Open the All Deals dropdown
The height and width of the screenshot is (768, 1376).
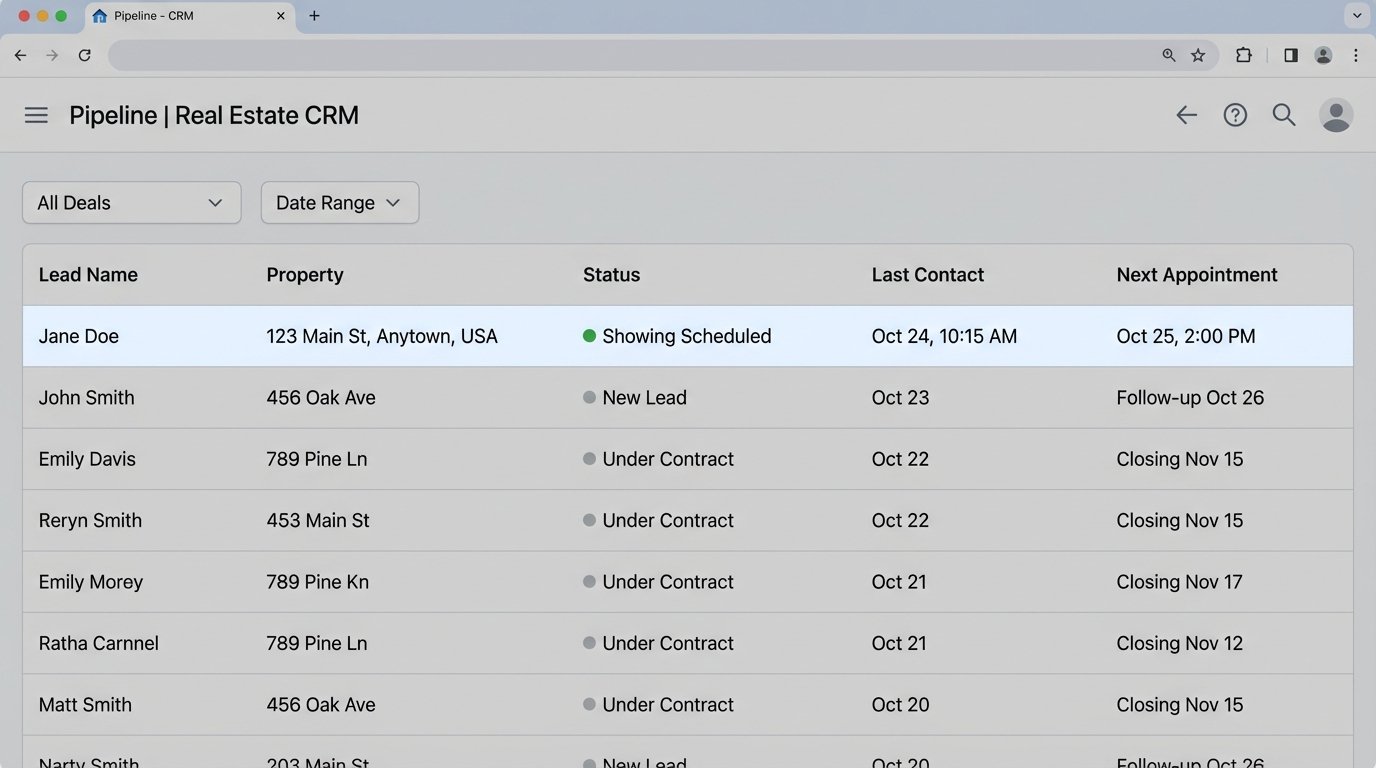(131, 202)
